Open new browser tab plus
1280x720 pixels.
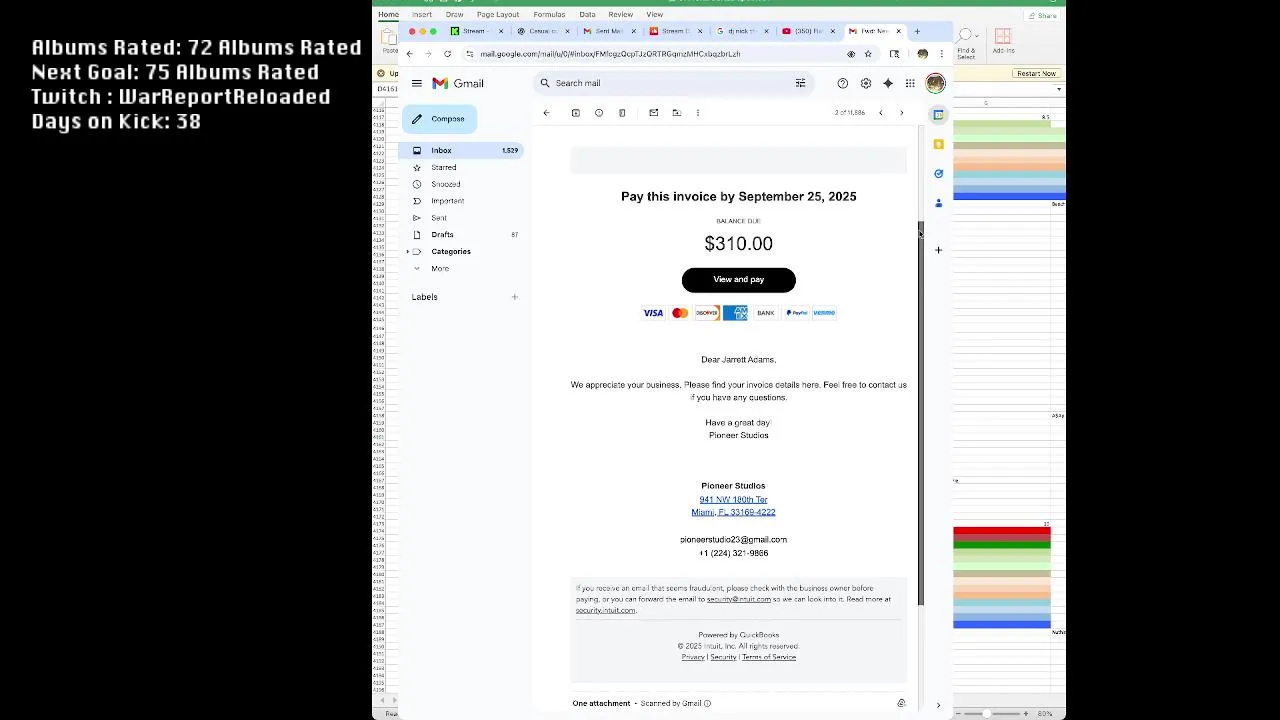click(917, 31)
